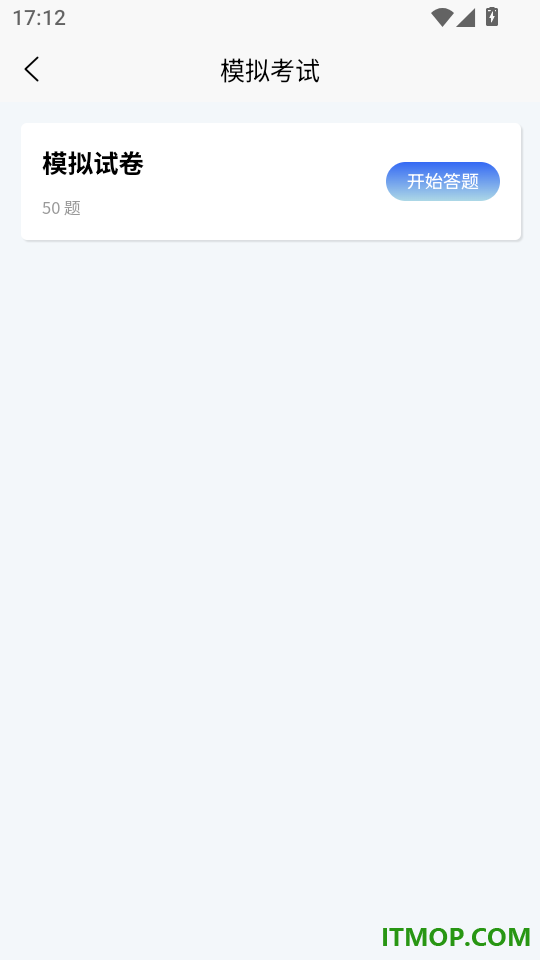
Task: Click the 模拟考试 page title
Action: point(270,71)
